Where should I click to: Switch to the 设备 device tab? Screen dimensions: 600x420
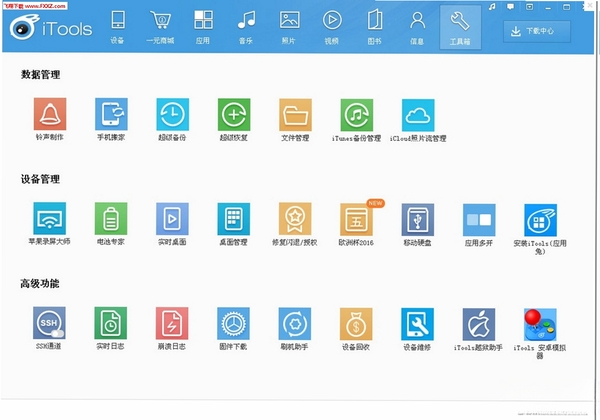[x=117, y=28]
